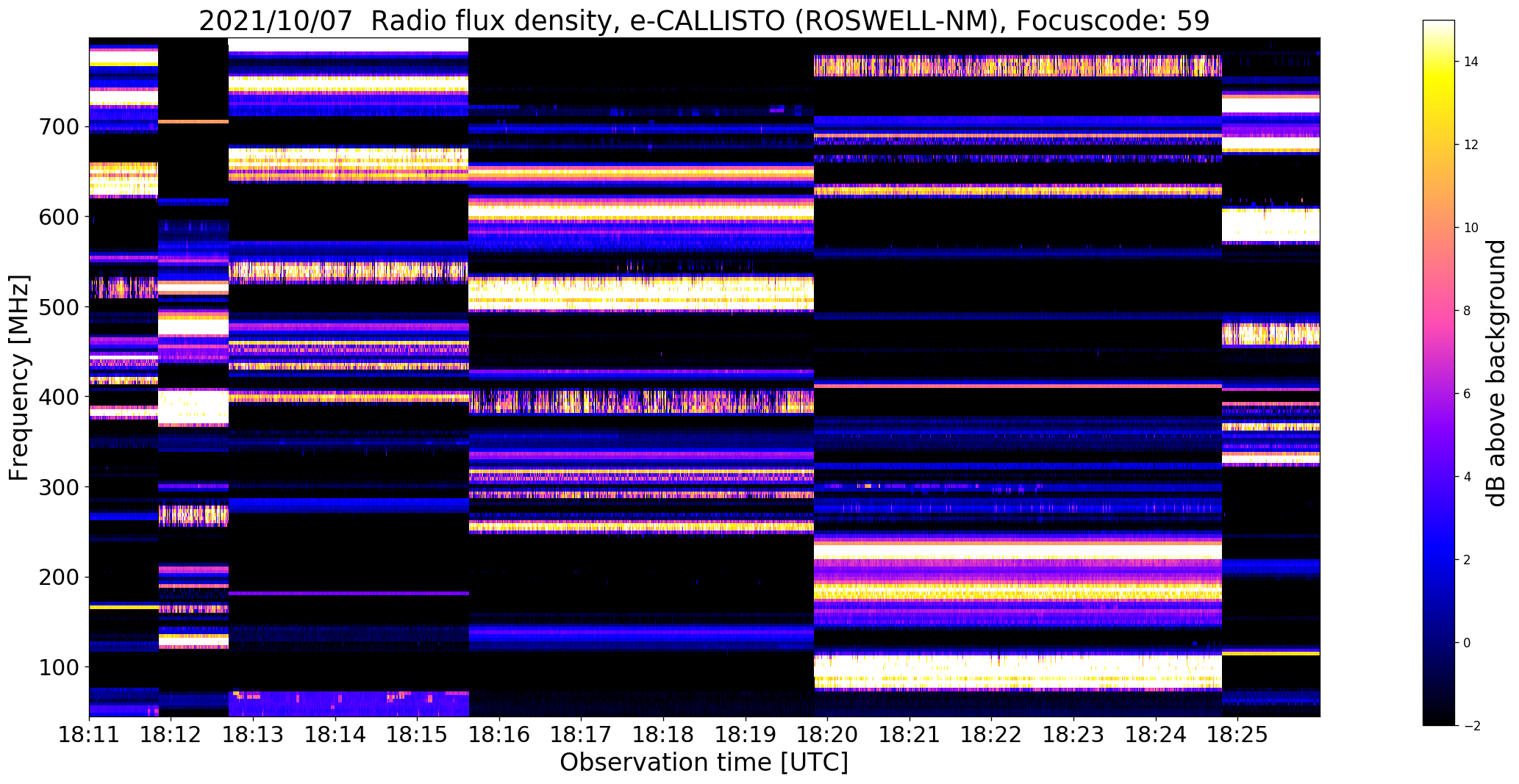
Task: Click the 'Observation time [UTC]' axis label
Action: point(704,762)
